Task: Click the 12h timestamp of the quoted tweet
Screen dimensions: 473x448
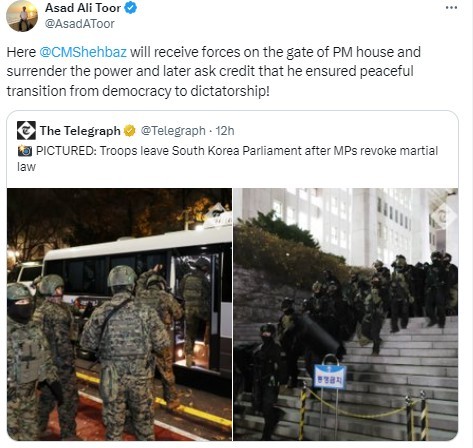Action: coord(225,131)
